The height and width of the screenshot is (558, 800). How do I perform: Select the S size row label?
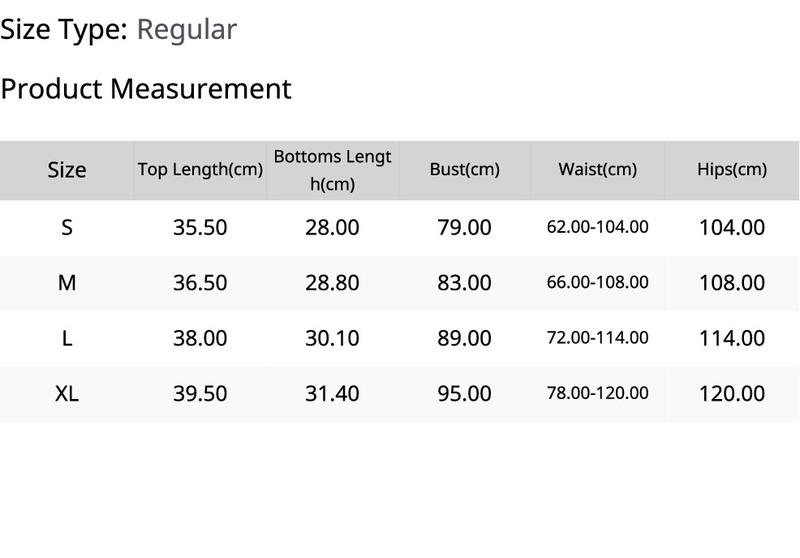coord(67,227)
